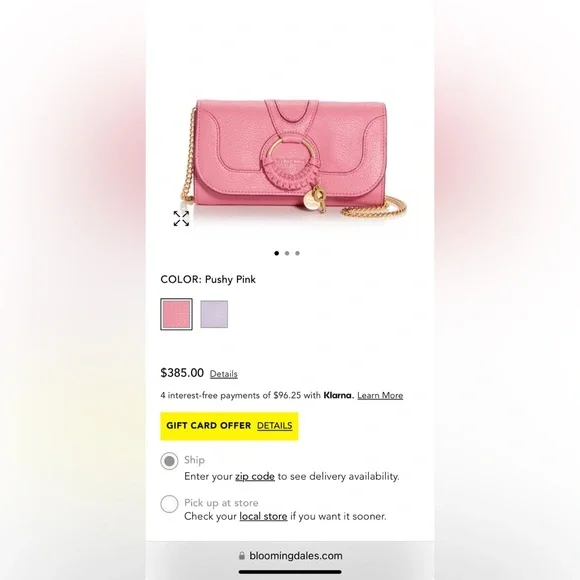Click the yellow GIFT CARD OFFER banner
The width and height of the screenshot is (580, 580).
click(x=229, y=426)
